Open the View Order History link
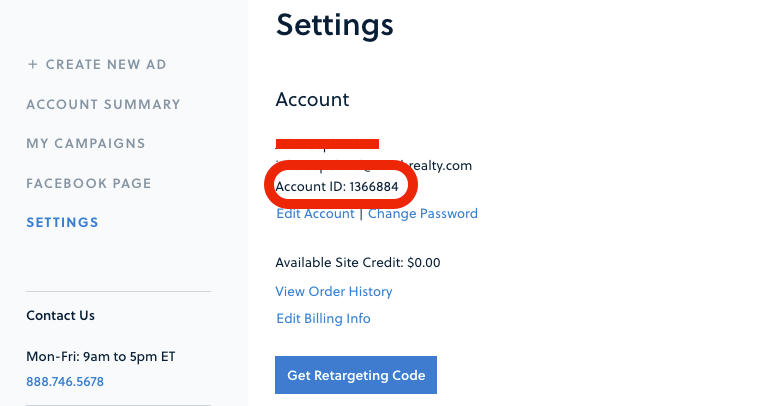This screenshot has height=406, width=784. point(334,291)
